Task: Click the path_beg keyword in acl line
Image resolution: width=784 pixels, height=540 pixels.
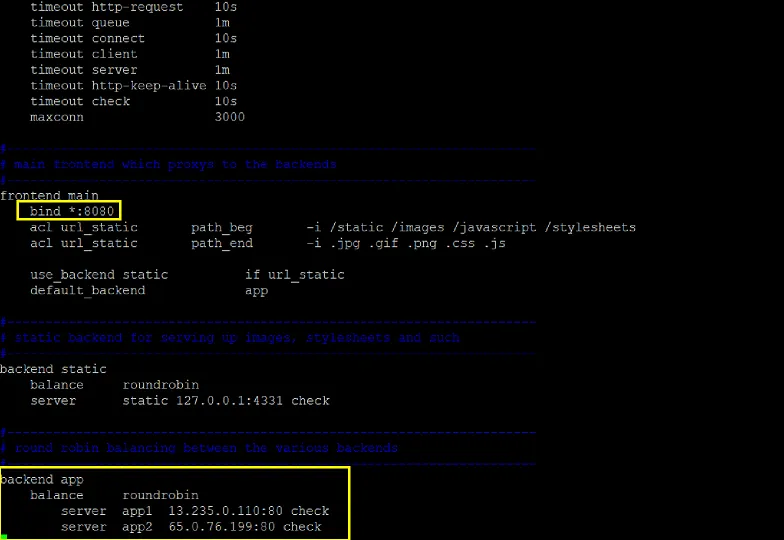Action: (x=222, y=227)
